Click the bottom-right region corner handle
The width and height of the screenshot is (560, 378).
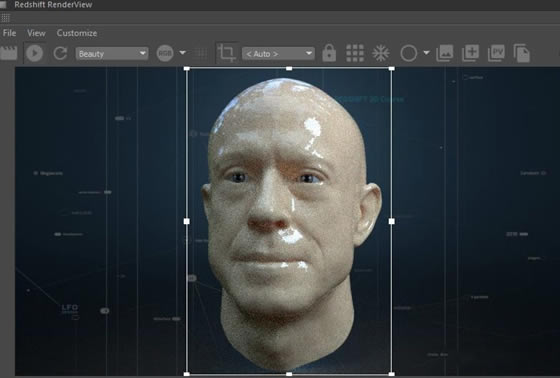coord(391,374)
